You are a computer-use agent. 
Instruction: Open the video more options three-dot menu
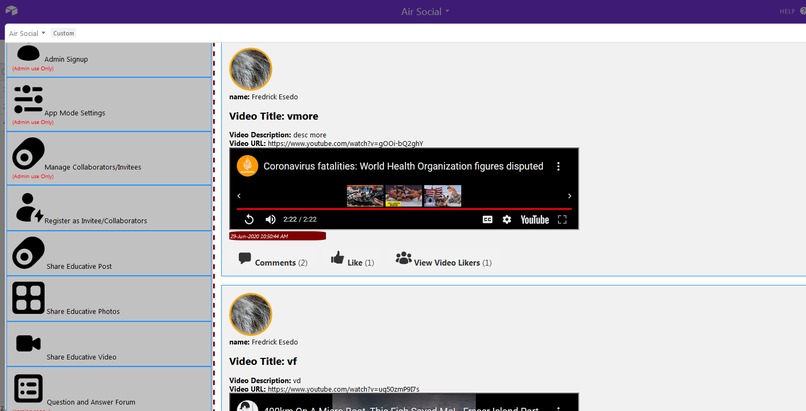coord(558,166)
